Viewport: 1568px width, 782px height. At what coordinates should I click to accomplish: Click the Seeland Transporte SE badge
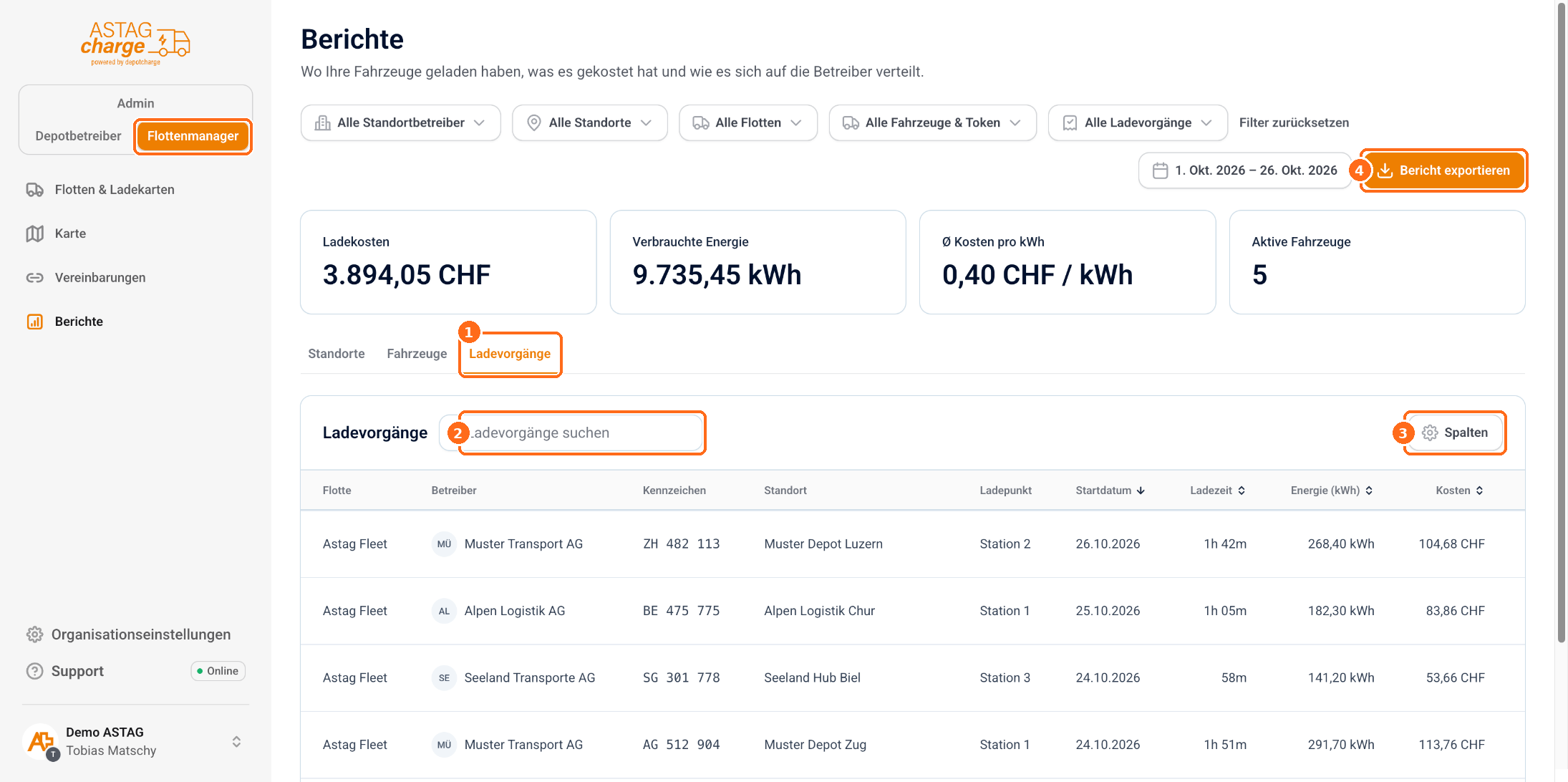[x=444, y=677]
